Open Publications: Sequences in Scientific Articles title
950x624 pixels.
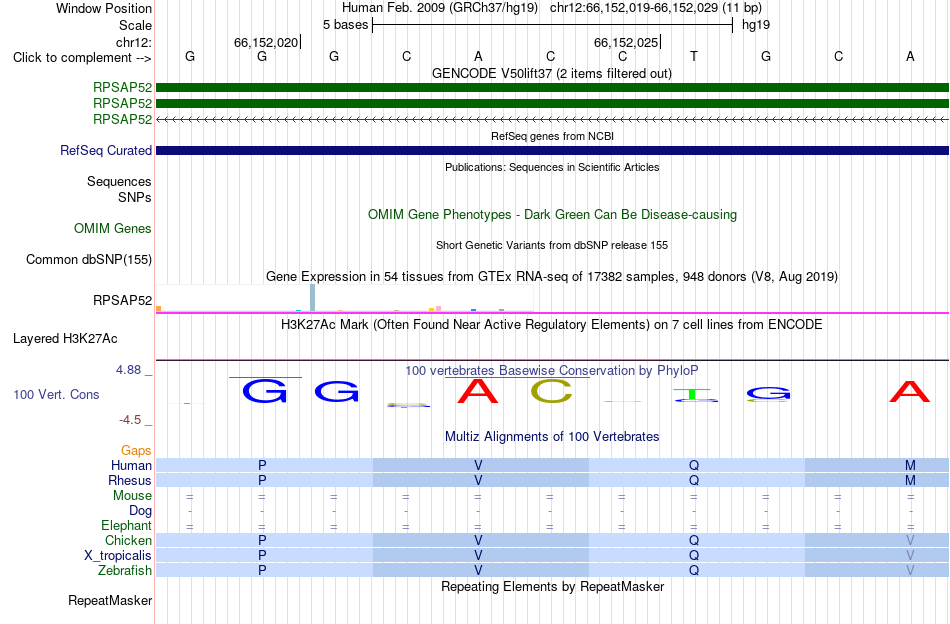click(x=552, y=167)
